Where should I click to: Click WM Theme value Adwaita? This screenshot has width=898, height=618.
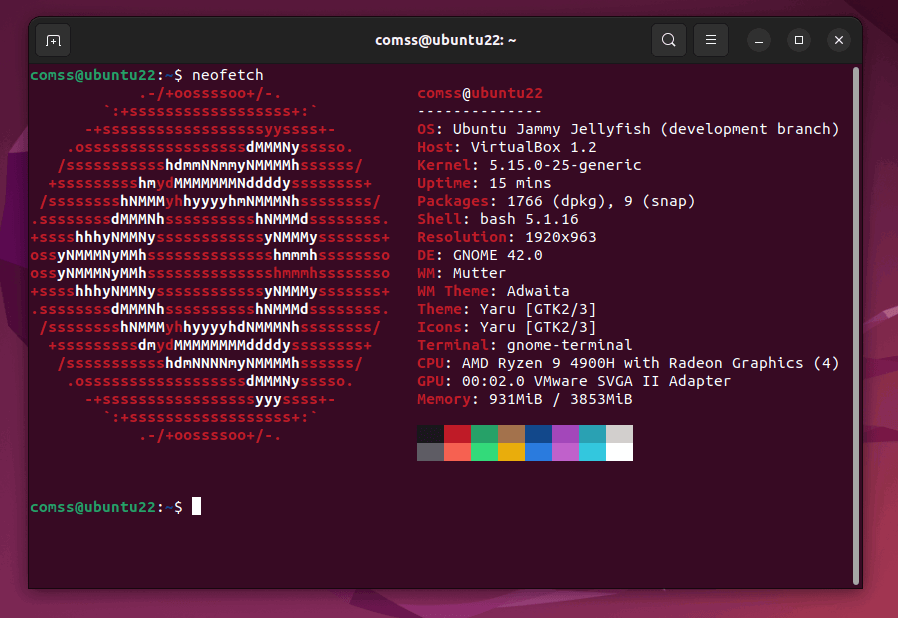coord(538,291)
